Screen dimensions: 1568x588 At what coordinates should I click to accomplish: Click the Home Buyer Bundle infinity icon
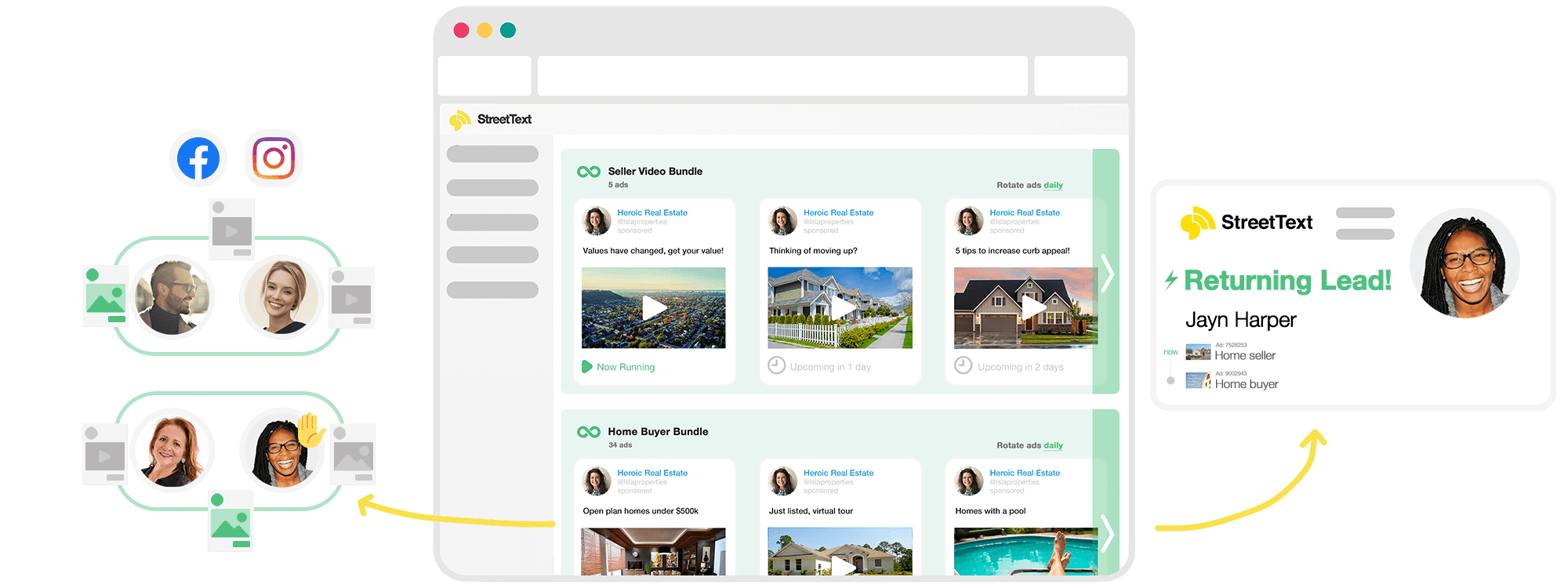point(589,432)
